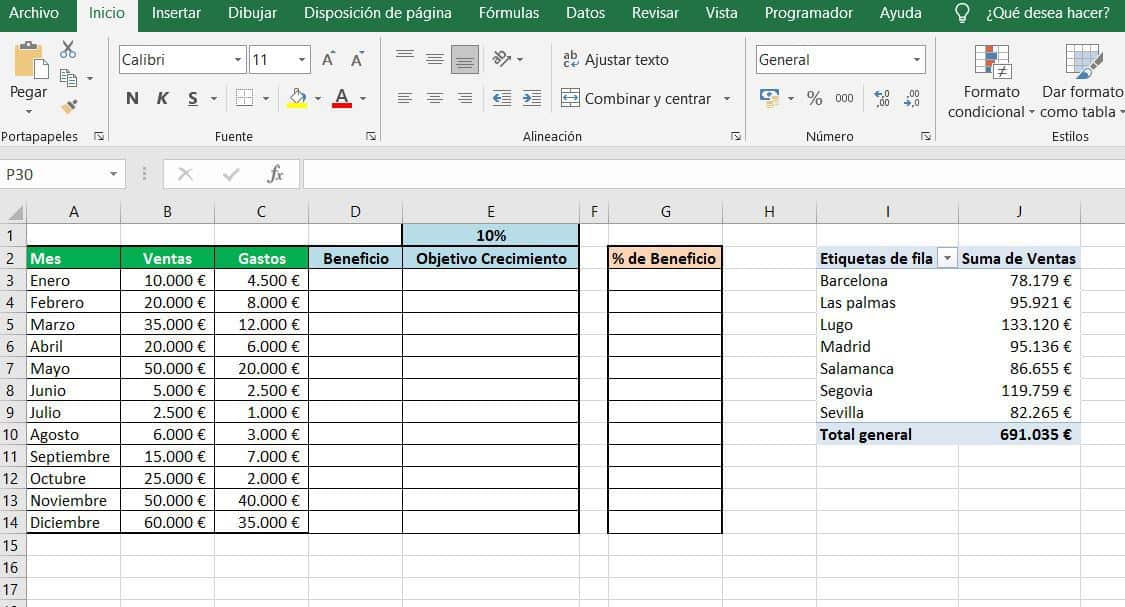
Task: Click the Copy icon in Portapapeles
Action: point(68,77)
